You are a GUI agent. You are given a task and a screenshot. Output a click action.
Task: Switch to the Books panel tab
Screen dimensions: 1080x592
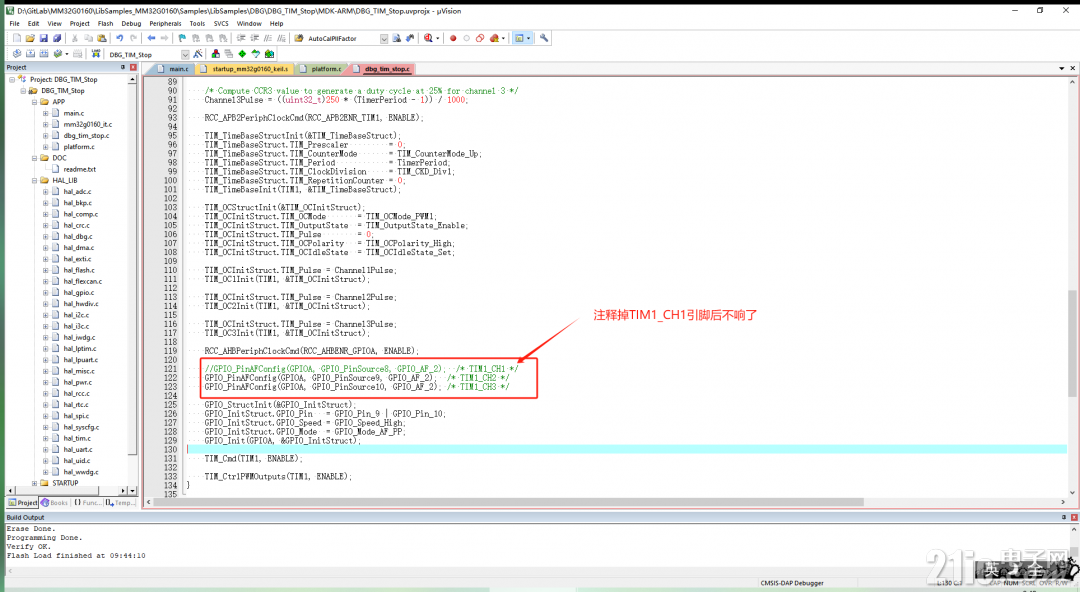(x=54, y=502)
